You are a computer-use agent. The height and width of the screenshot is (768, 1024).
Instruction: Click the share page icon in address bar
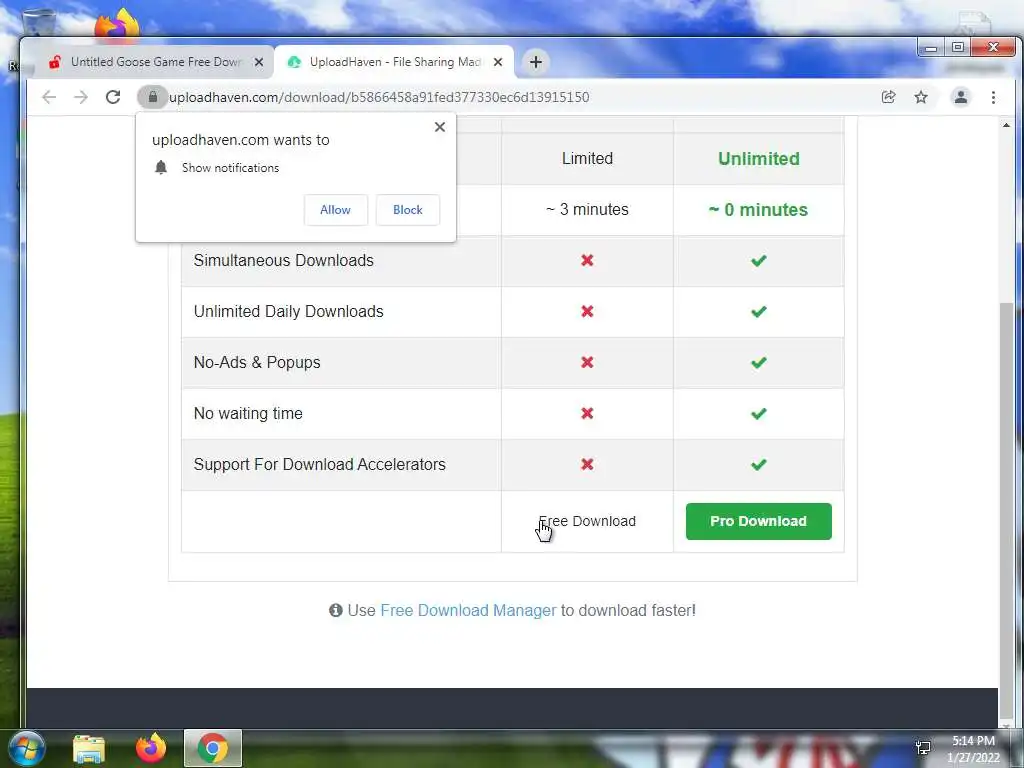coord(888,97)
